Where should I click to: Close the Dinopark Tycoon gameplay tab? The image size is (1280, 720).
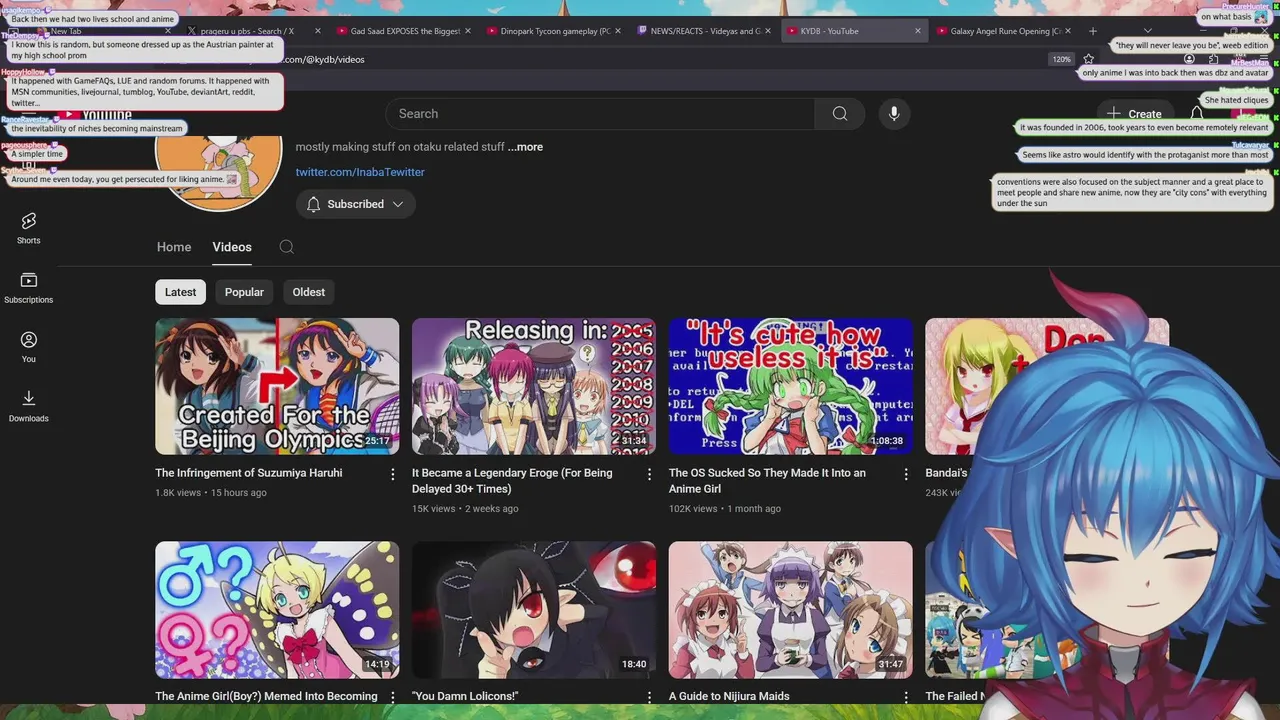[x=617, y=31]
